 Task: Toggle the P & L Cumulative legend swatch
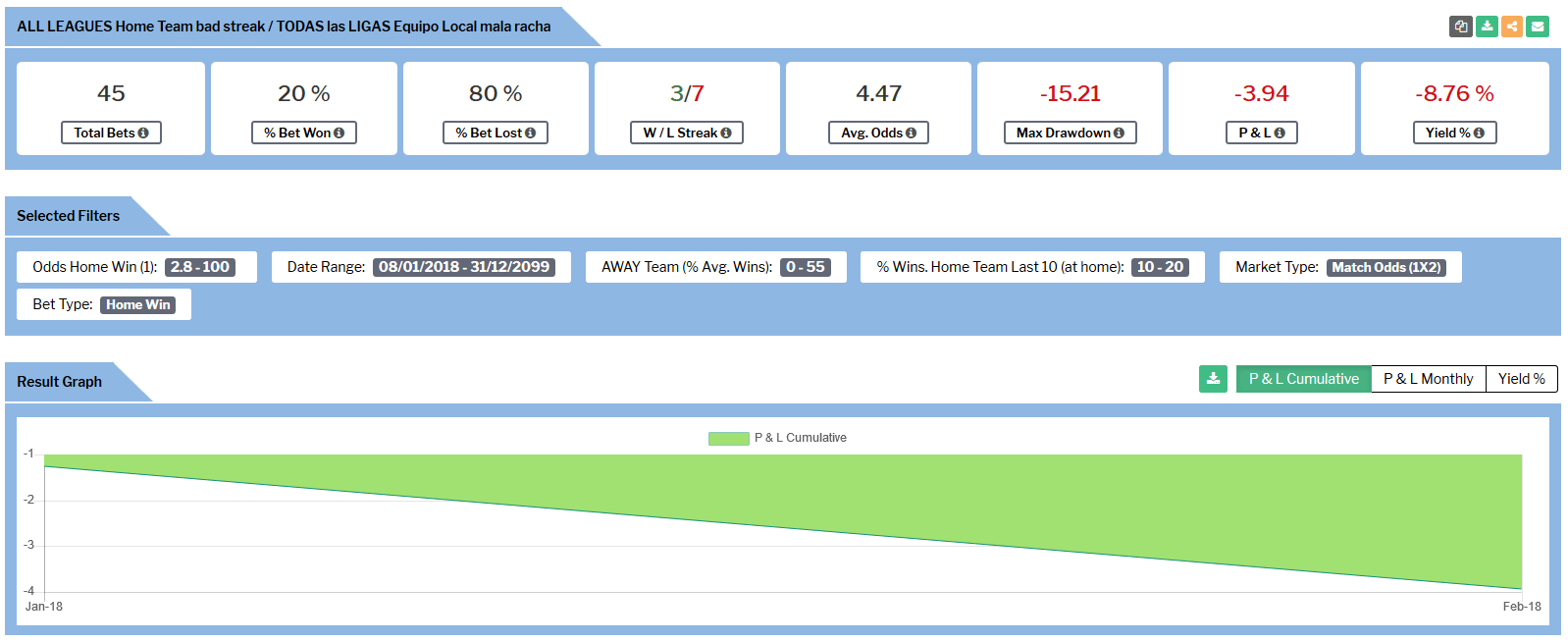[728, 438]
